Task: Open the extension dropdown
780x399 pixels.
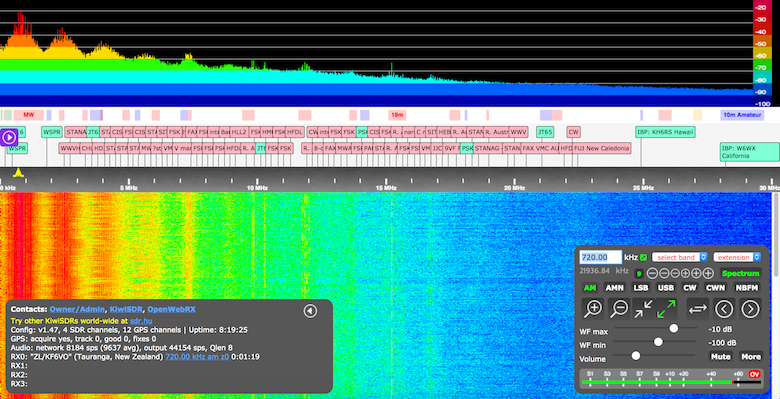Action: click(737, 257)
